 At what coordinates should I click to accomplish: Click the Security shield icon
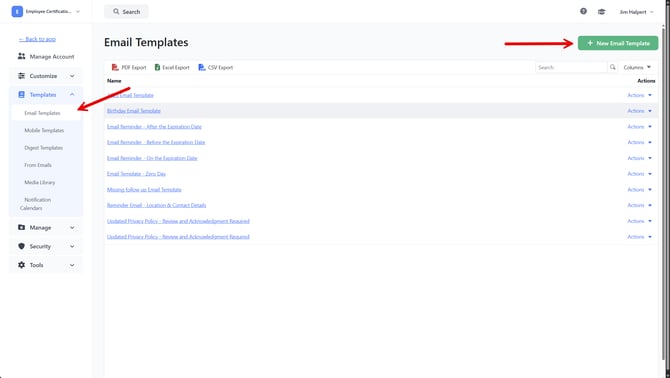click(x=21, y=246)
